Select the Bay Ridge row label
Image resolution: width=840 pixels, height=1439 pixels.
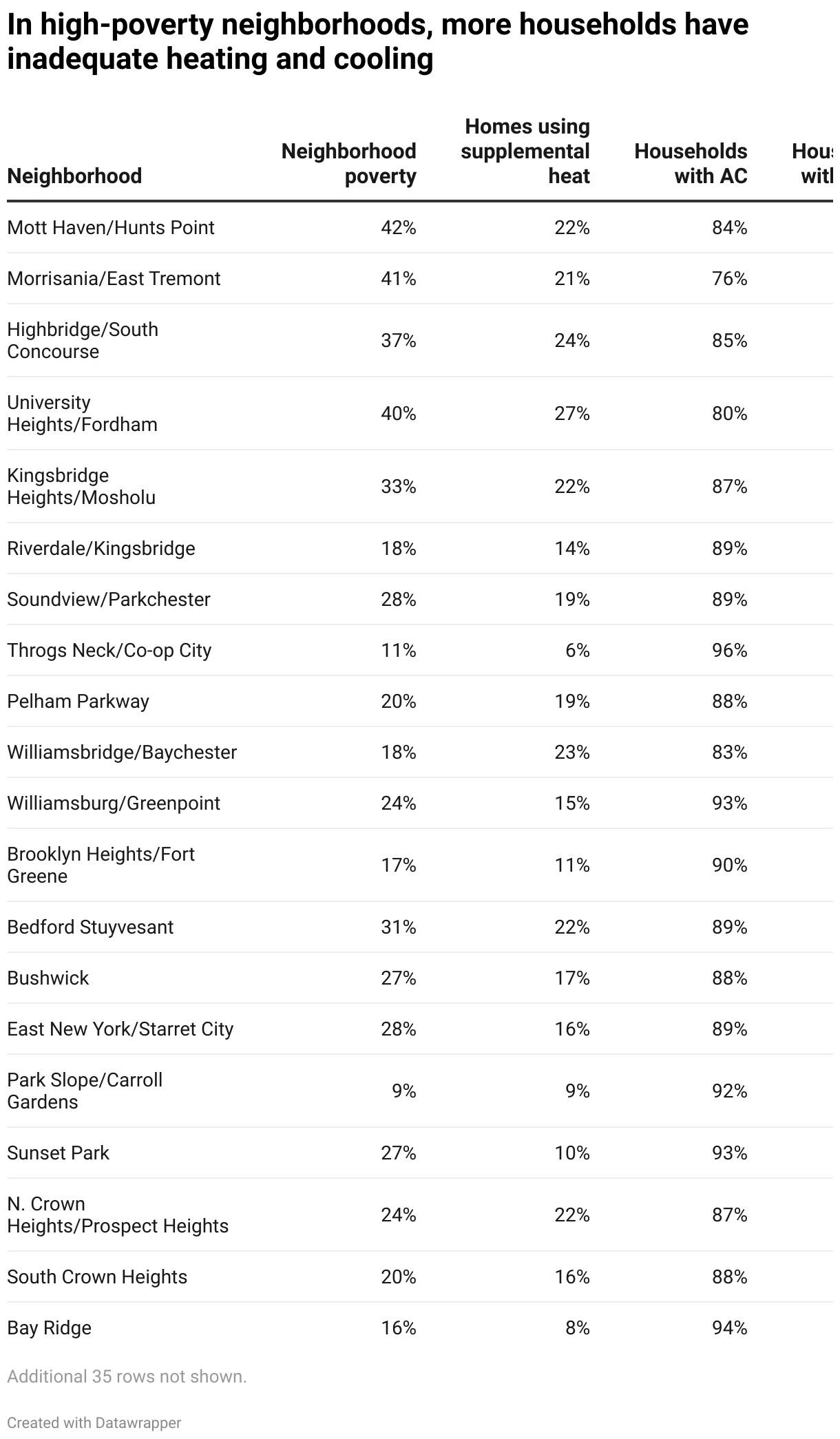(x=49, y=1328)
